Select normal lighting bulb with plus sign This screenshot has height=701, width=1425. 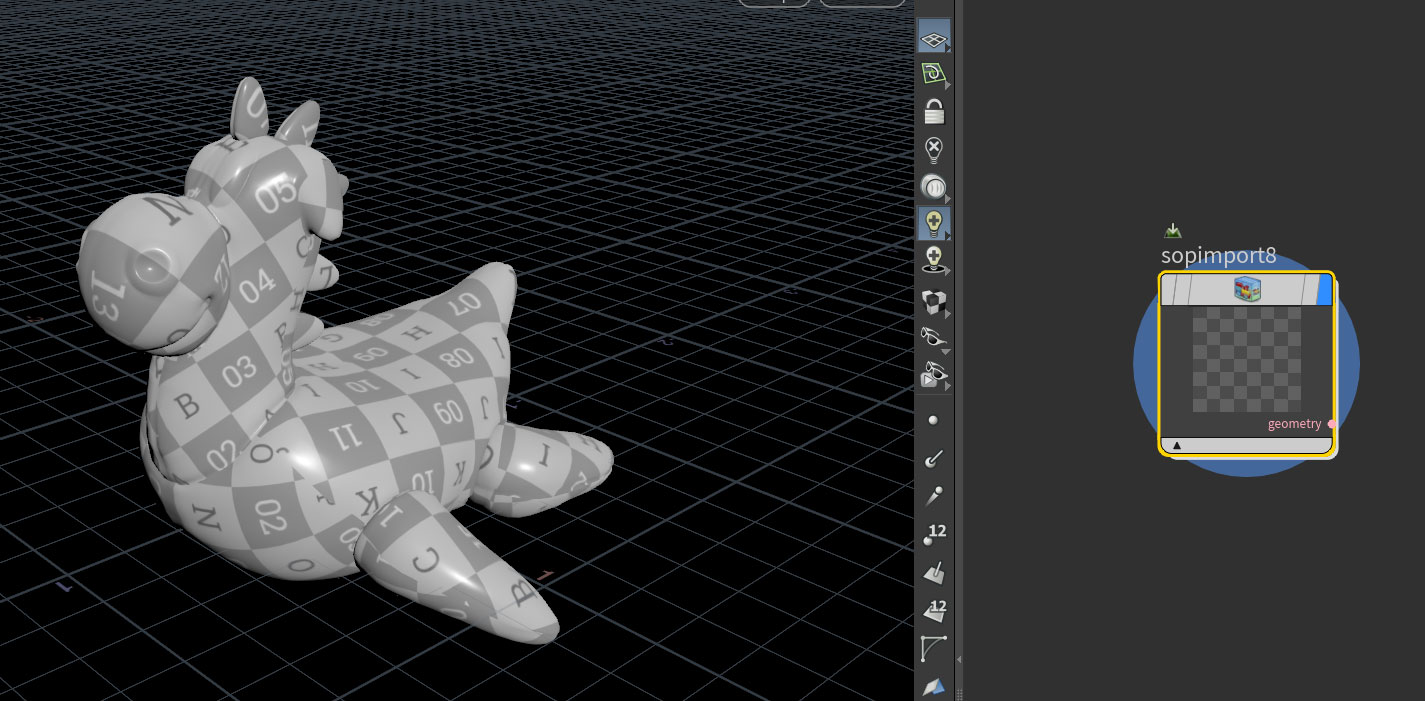[933, 224]
